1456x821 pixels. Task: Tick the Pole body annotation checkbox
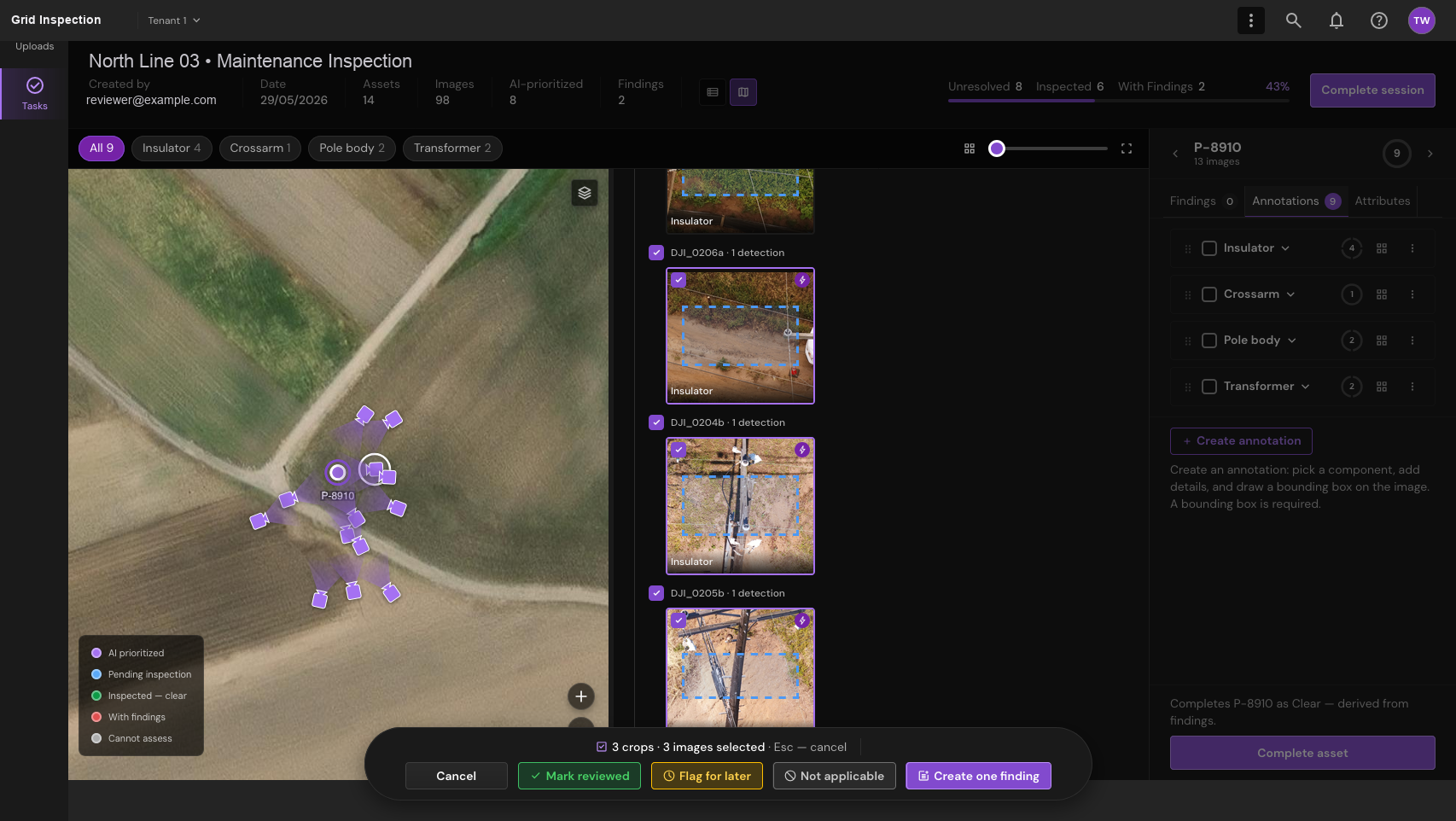1209,341
